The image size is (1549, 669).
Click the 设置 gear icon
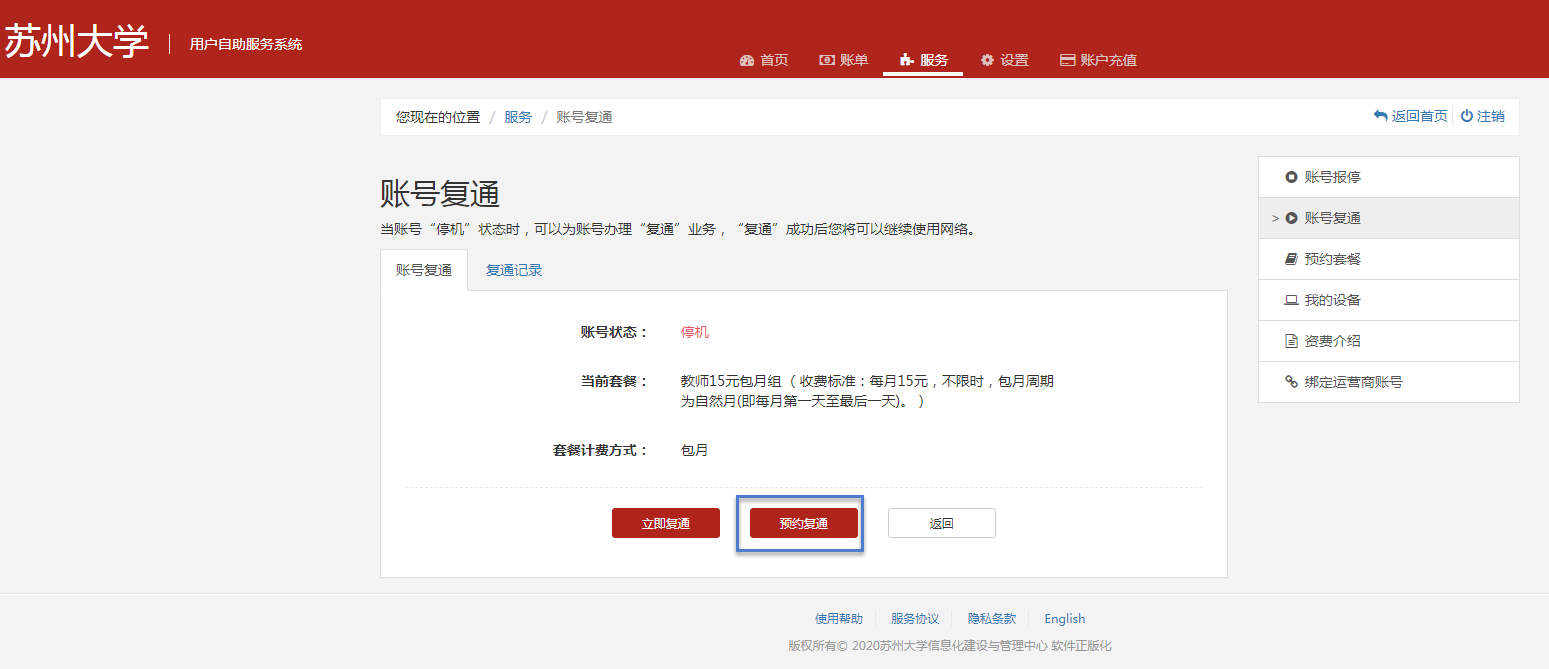[987, 60]
